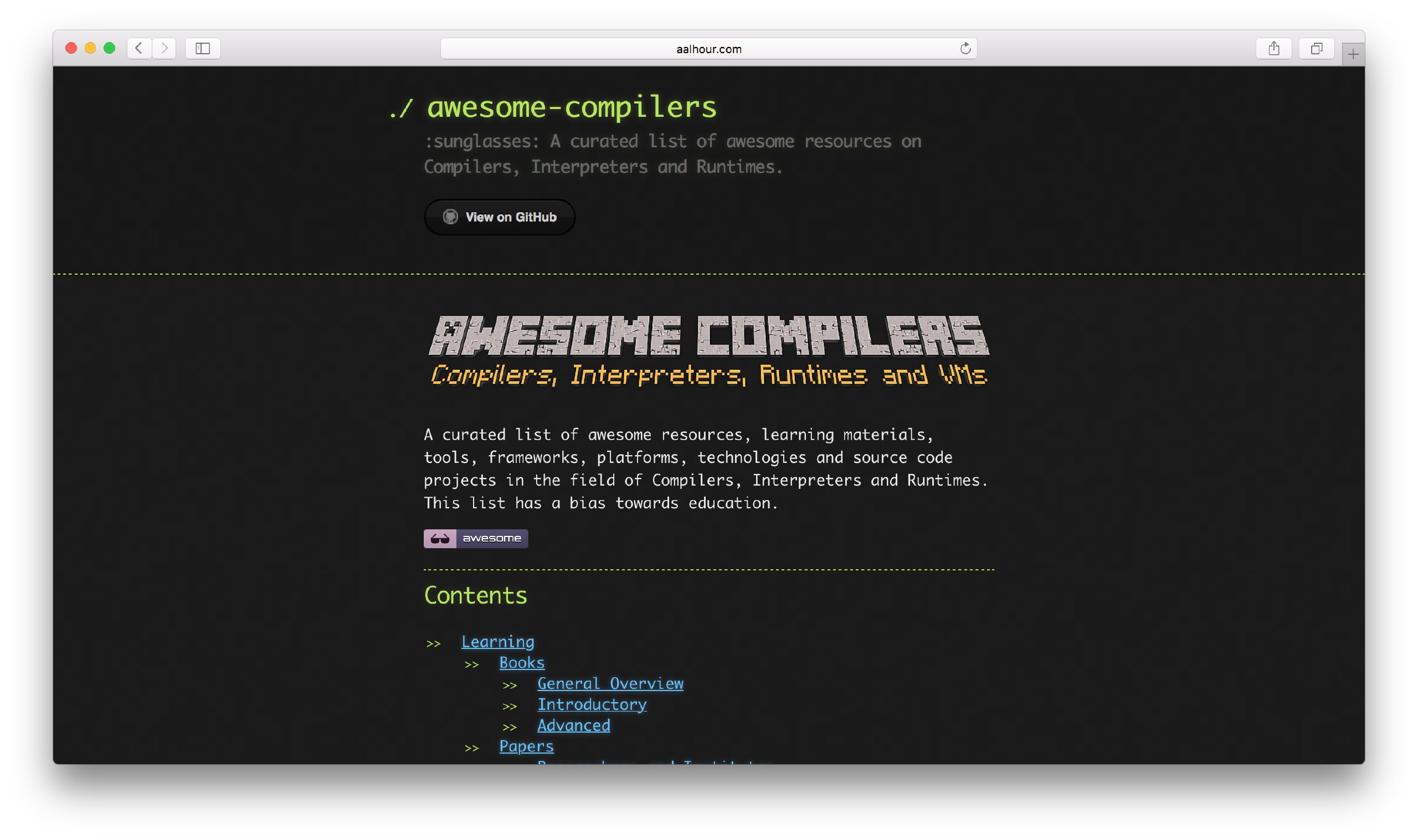Click the ':sunglasses: A curated list' tagline text
Viewport: 1418px width, 840px height.
[672, 153]
